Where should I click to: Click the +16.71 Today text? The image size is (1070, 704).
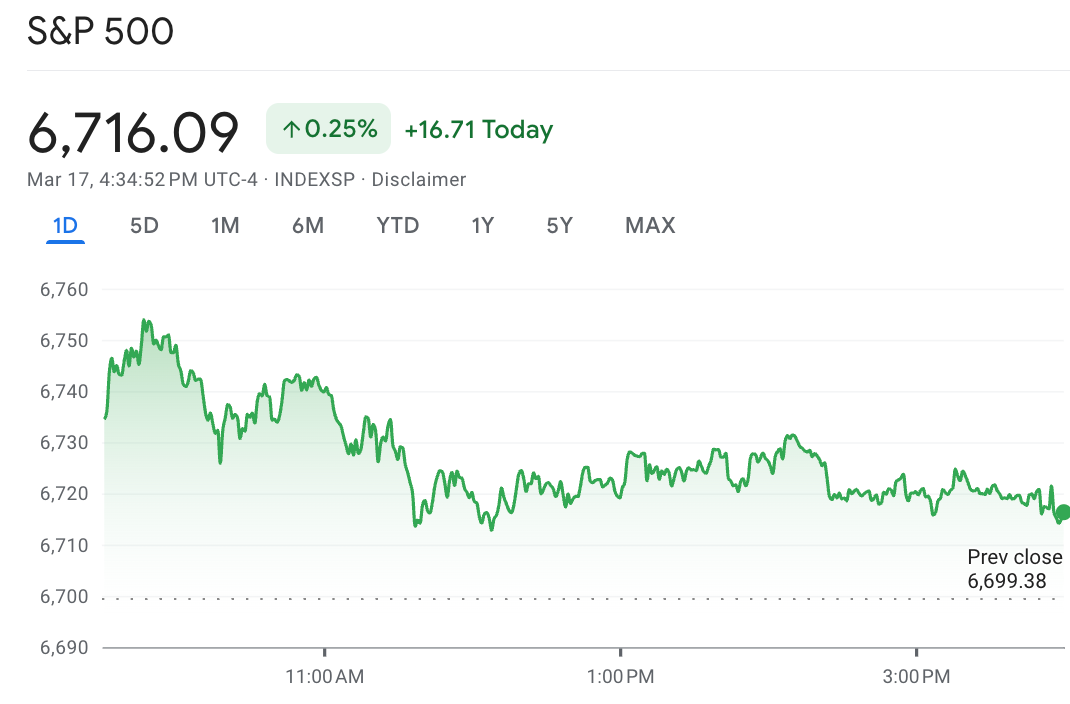coord(477,128)
